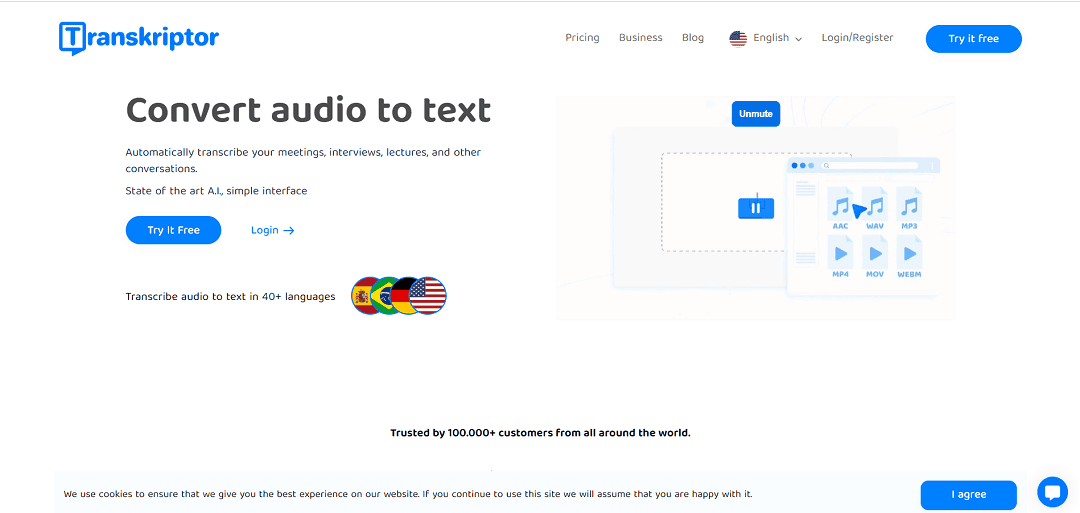Screen dimensions: 1080x513
Task: Expand the English language dropdown
Action: 777,38
